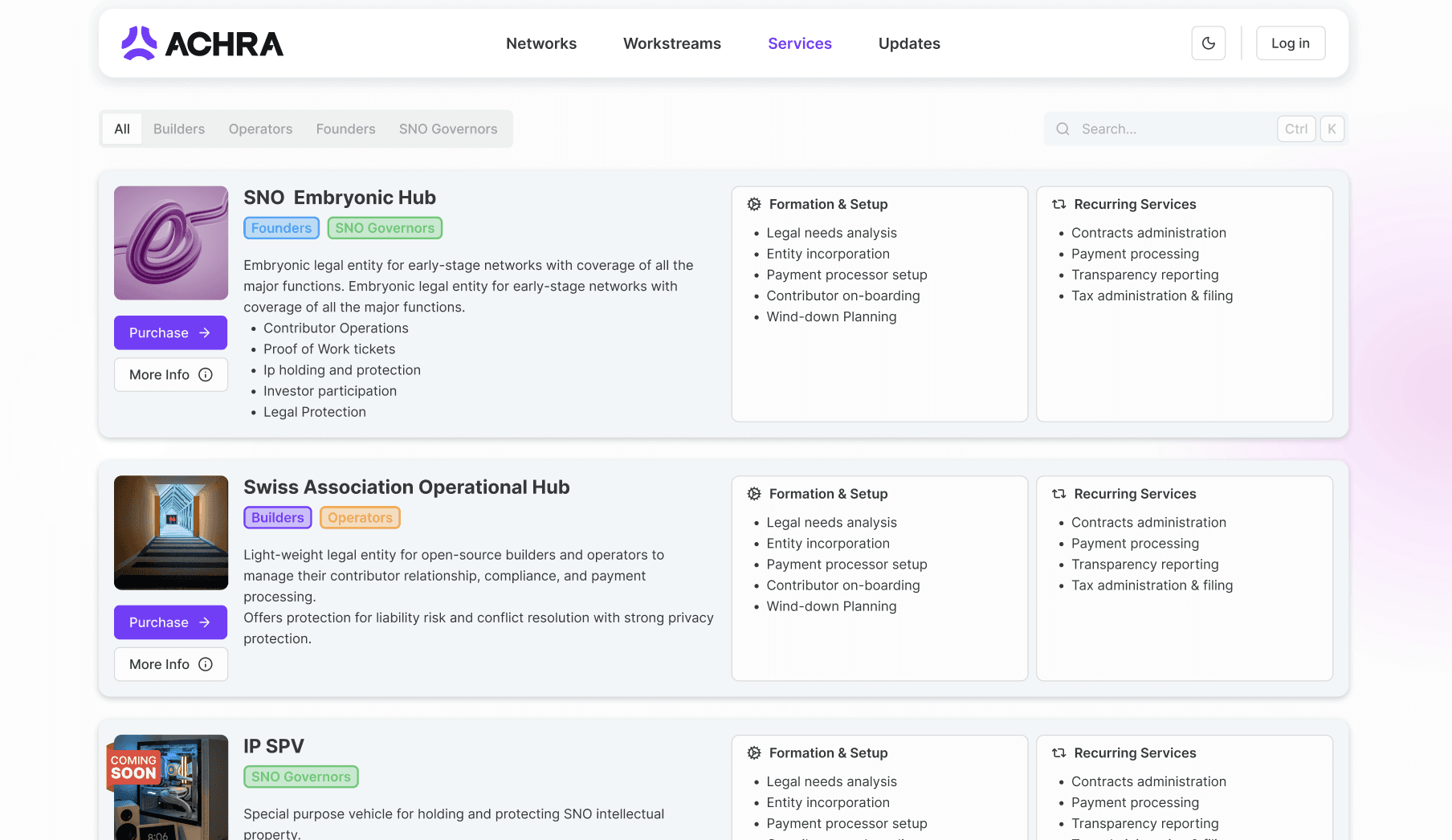Click the search magnifier icon

[1062, 128]
